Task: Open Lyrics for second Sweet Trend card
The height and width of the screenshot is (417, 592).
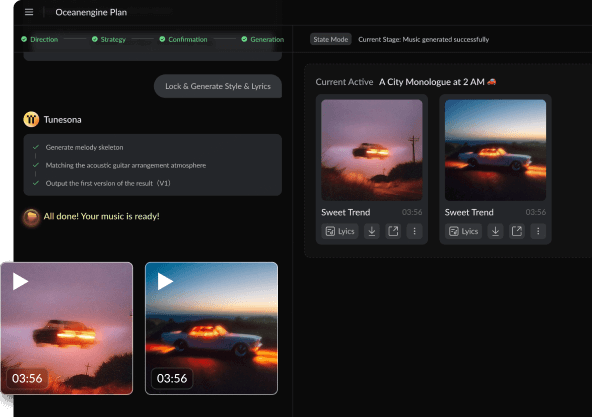Action: point(463,231)
